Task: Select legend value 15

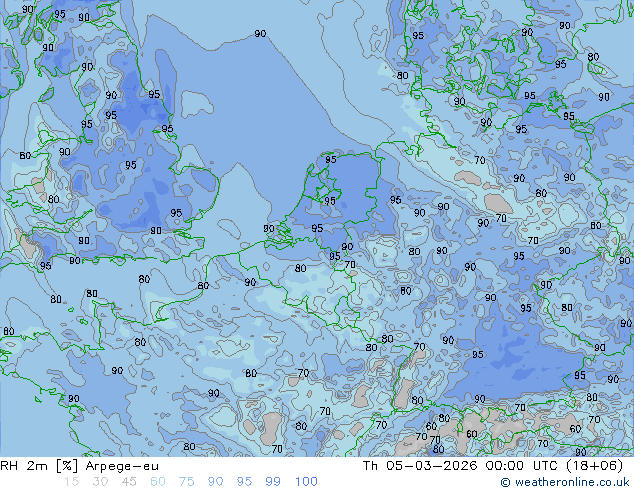Action: pyautogui.click(x=71, y=482)
